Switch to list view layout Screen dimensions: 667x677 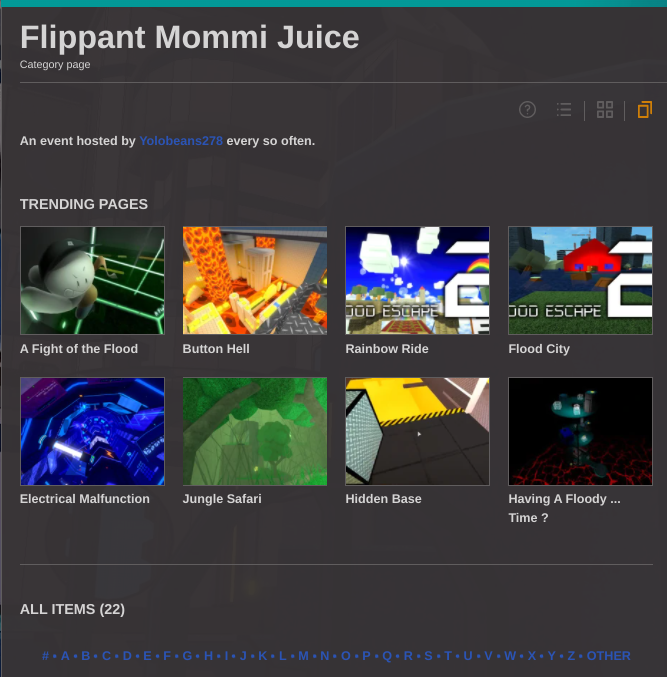click(564, 110)
